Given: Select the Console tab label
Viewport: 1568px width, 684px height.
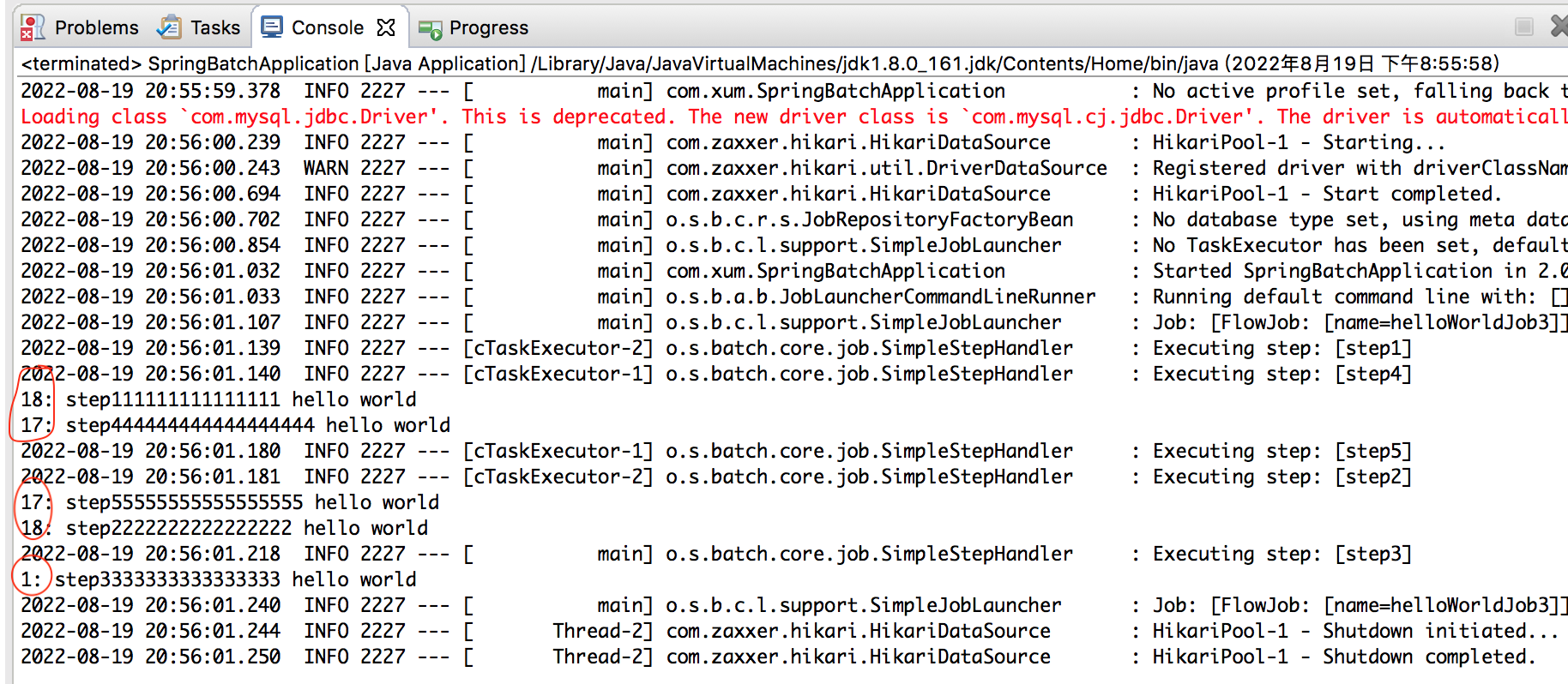Looking at the screenshot, I should [327, 27].
